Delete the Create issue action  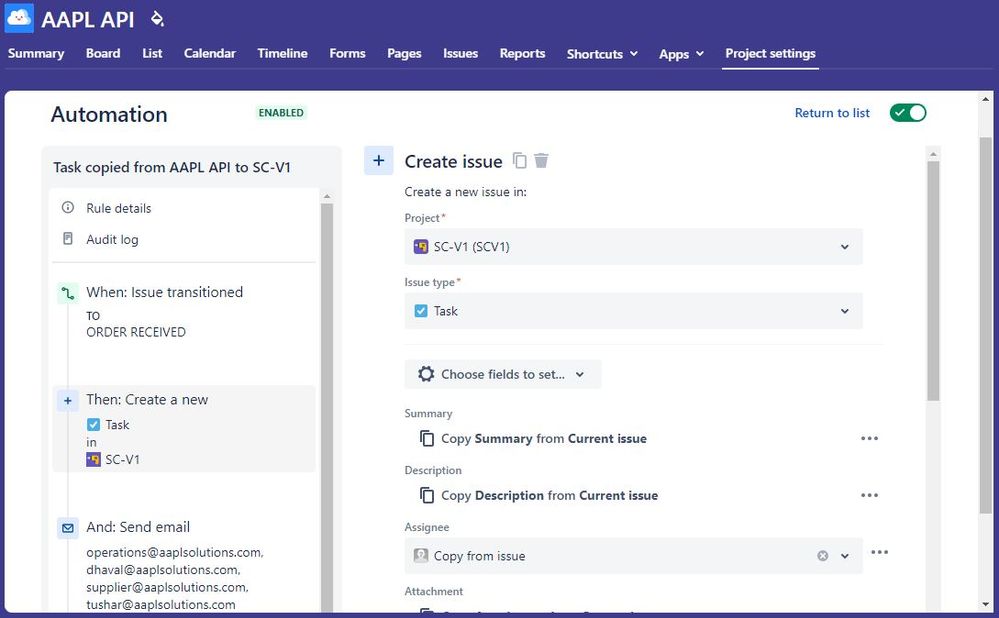coord(541,161)
